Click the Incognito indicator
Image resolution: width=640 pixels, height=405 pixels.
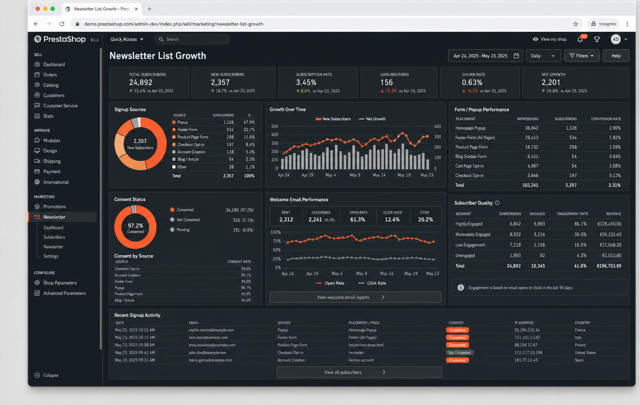(x=603, y=24)
